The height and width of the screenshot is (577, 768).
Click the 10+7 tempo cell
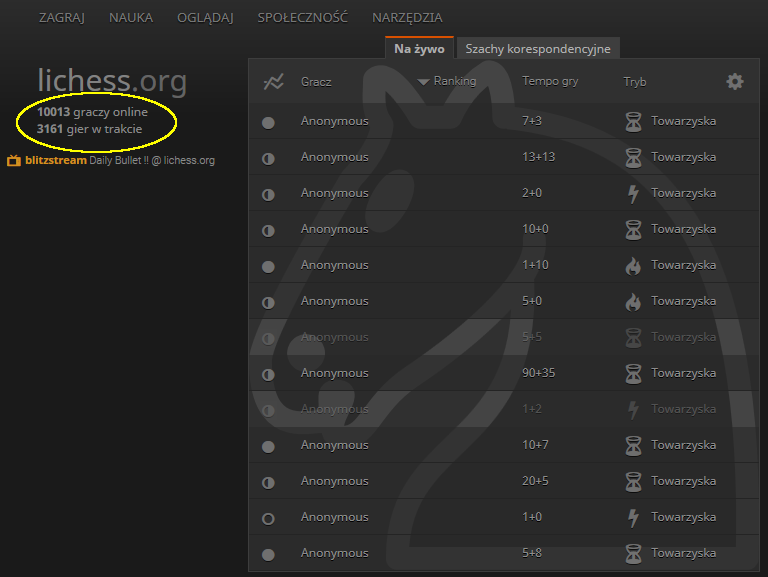[x=535, y=445]
